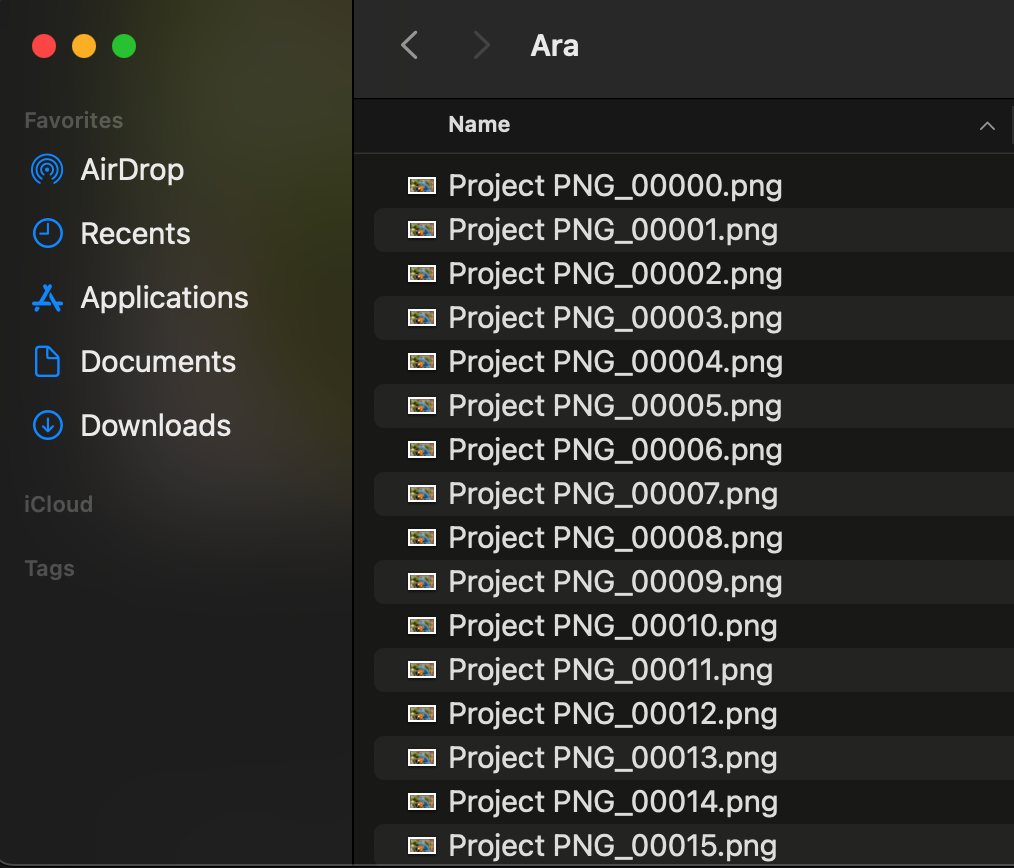Click the Recents clock icon
The height and width of the screenshot is (868, 1014).
[x=47, y=234]
